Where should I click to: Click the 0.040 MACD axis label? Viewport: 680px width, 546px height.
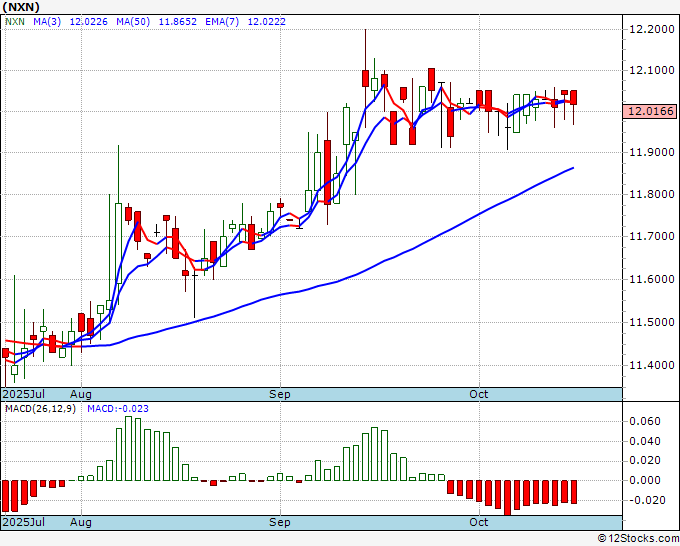tap(645, 441)
